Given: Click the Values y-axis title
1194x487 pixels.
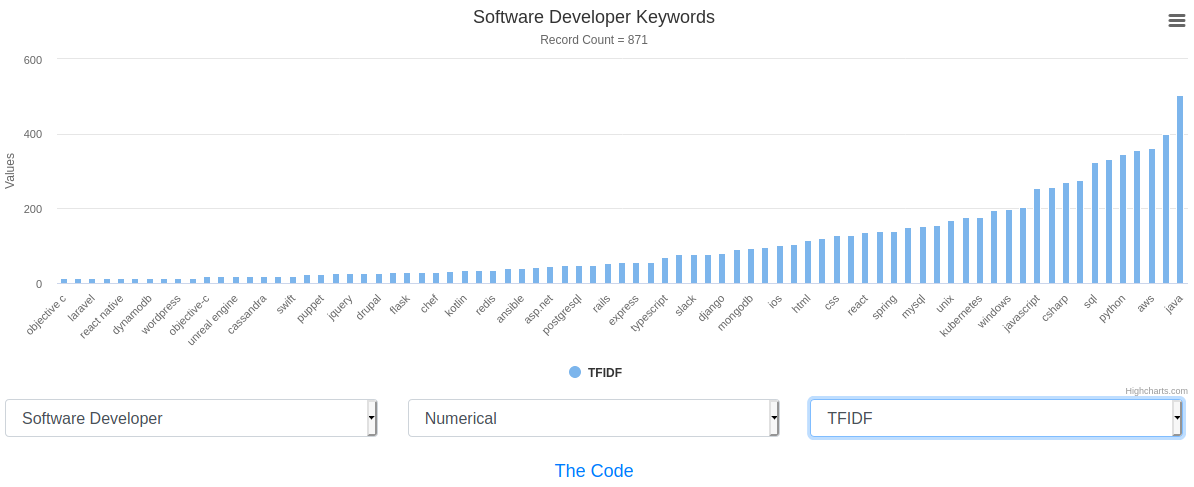Looking at the screenshot, I should (x=10, y=170).
